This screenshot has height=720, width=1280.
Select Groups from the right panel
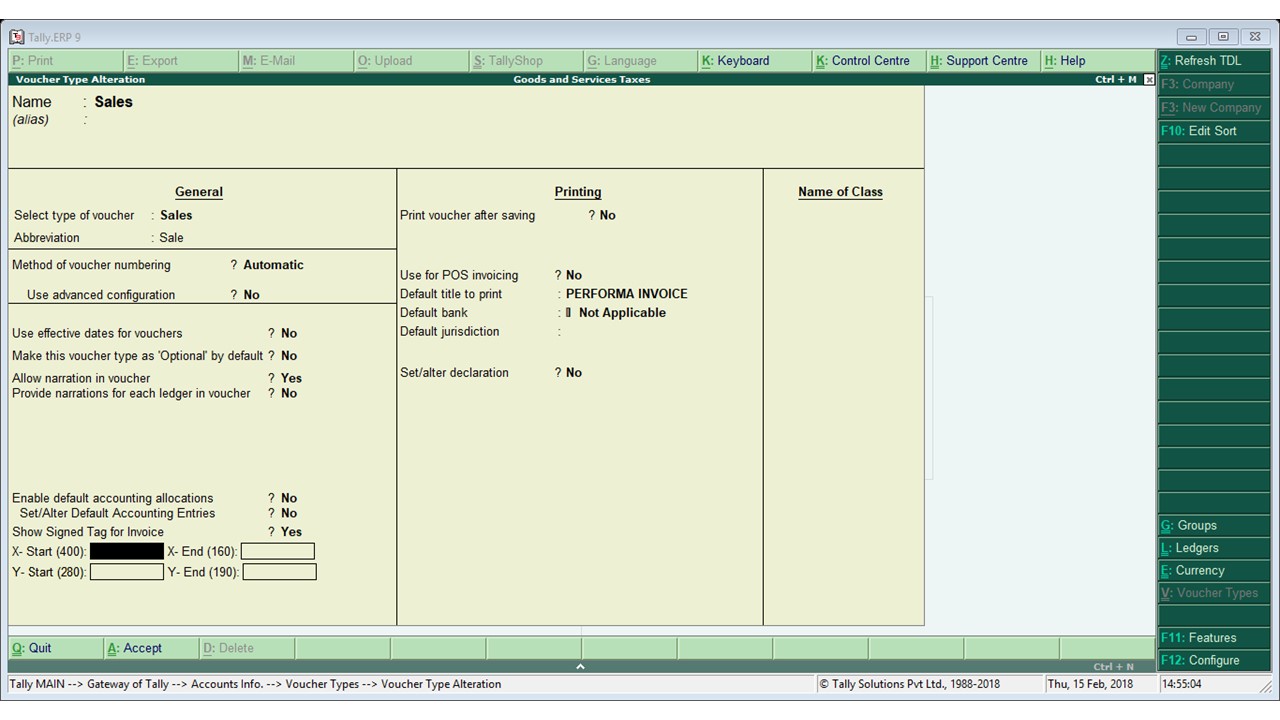[1195, 525]
